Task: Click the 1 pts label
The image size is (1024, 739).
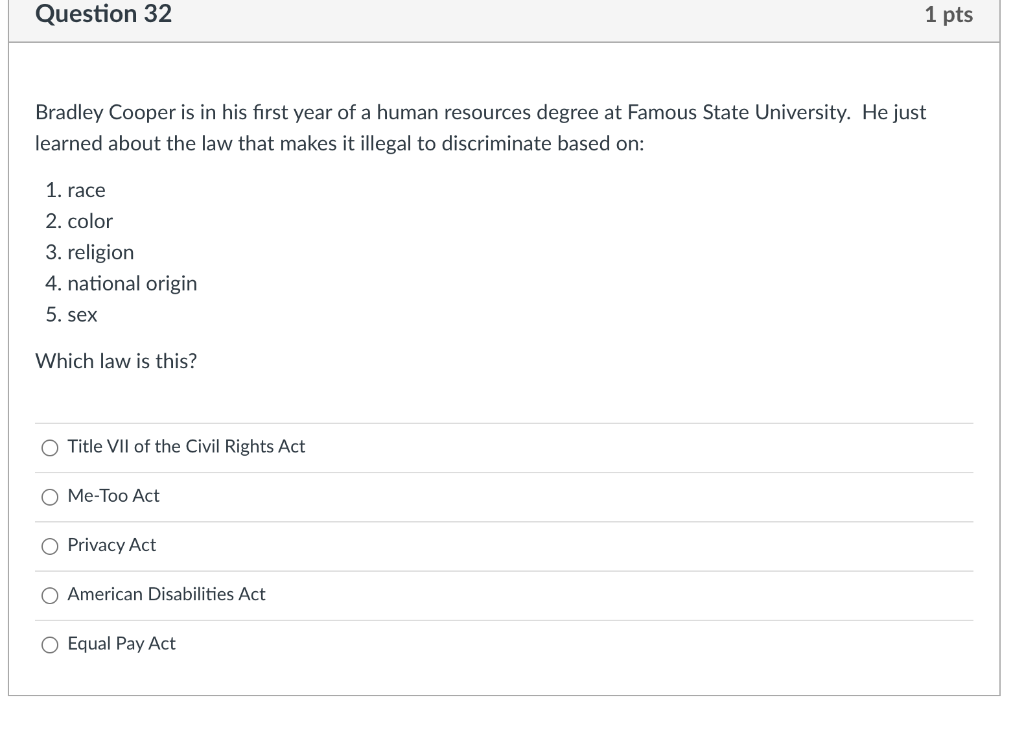Action: pyautogui.click(x=950, y=14)
